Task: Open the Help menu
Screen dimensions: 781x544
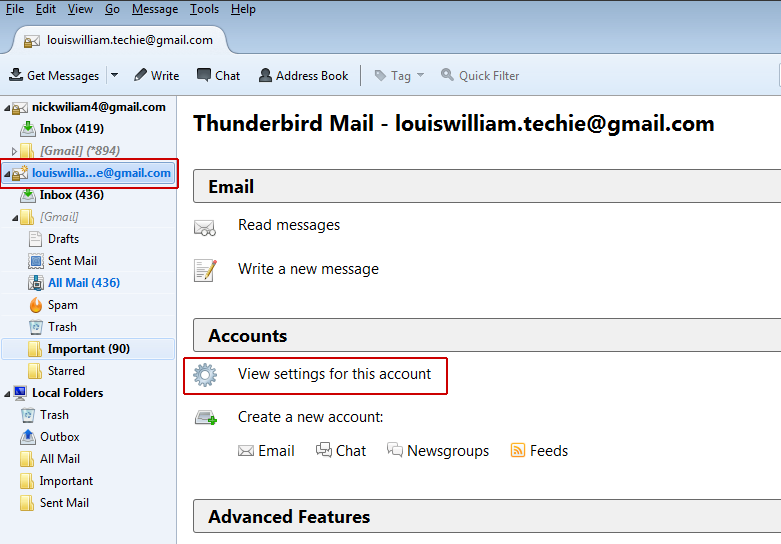Action: [243, 9]
